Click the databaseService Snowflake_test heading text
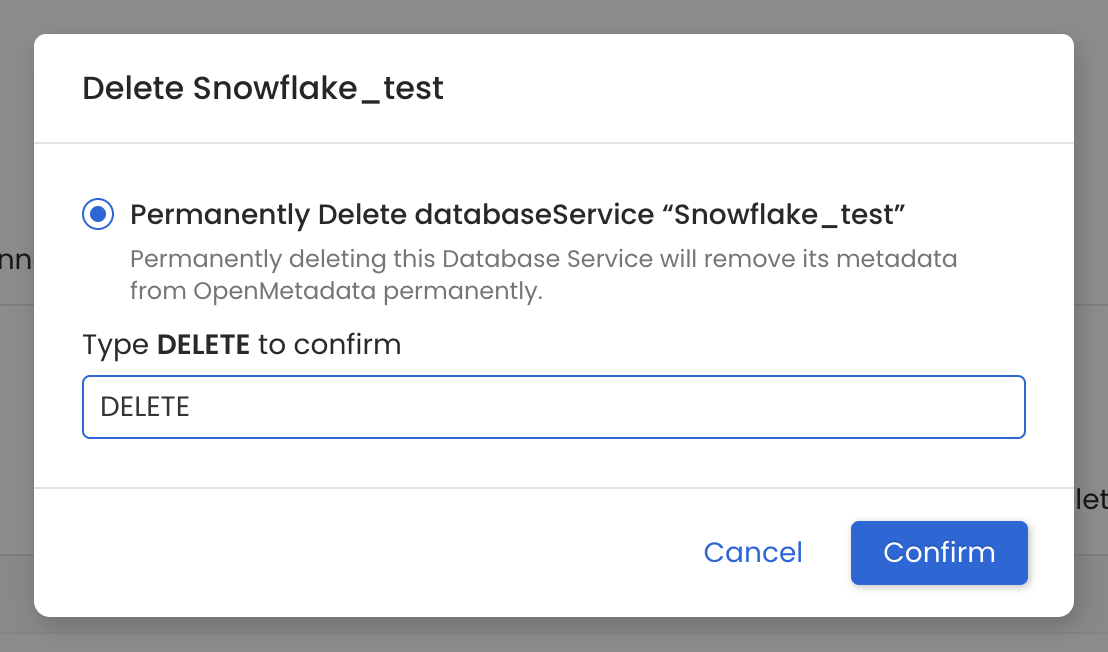This screenshot has width=1108, height=652. 516,213
